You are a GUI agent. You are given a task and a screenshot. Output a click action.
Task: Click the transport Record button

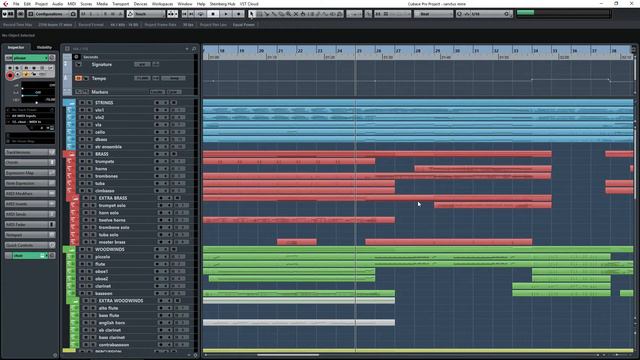click(239, 14)
